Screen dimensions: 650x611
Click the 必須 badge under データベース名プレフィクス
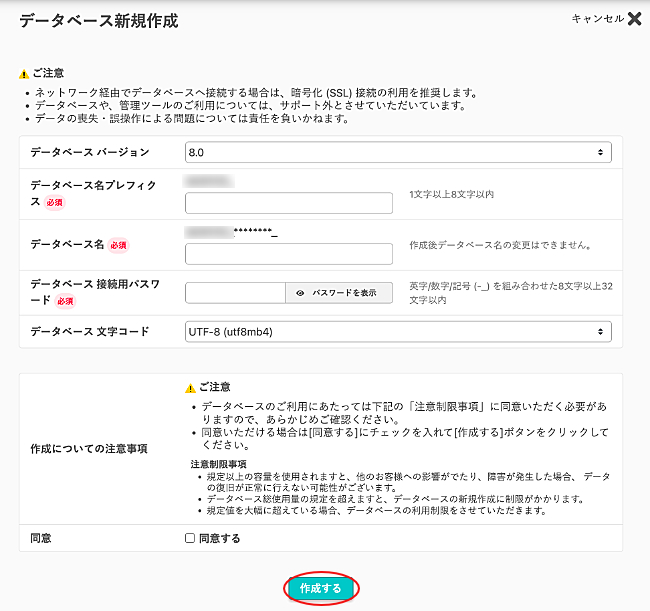click(x=54, y=202)
